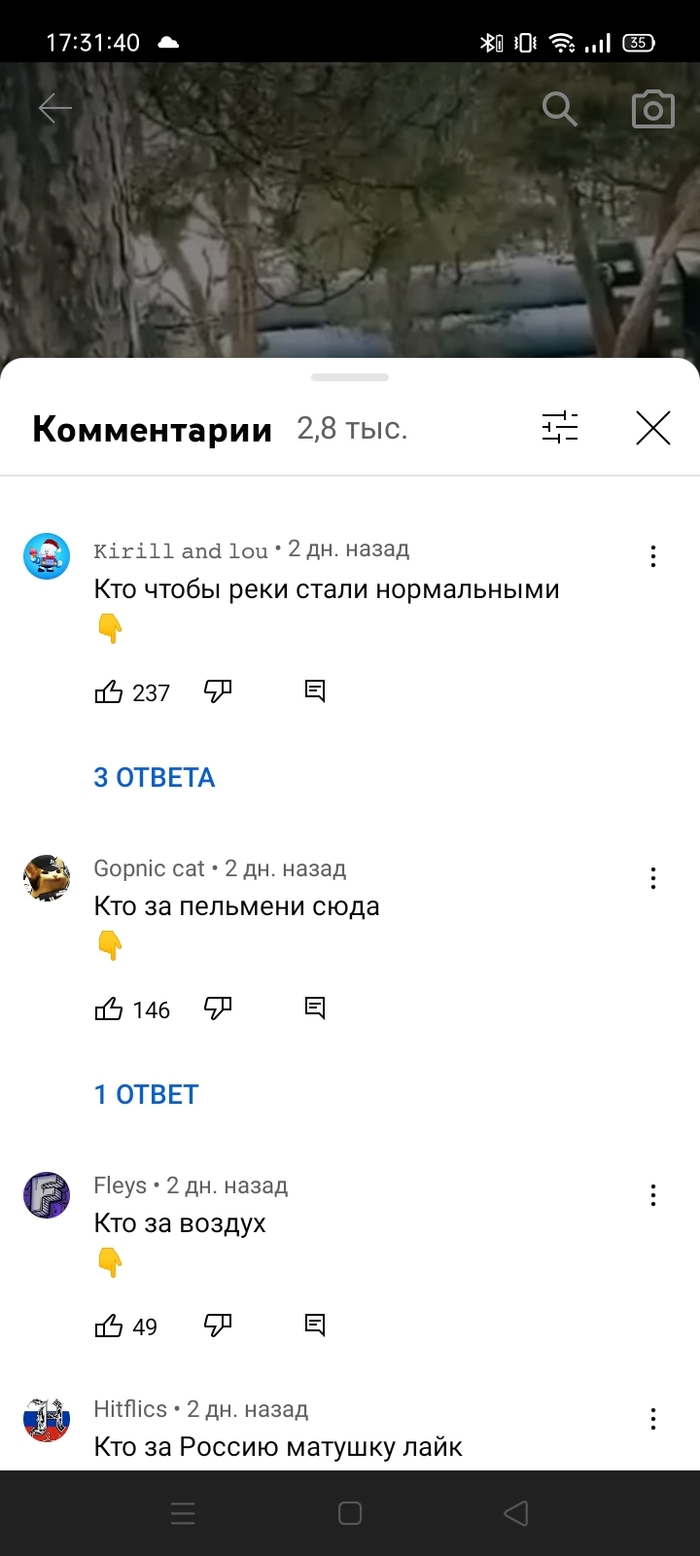Tap the comments sheet drag handle
The image size is (700, 1556).
[x=350, y=377]
